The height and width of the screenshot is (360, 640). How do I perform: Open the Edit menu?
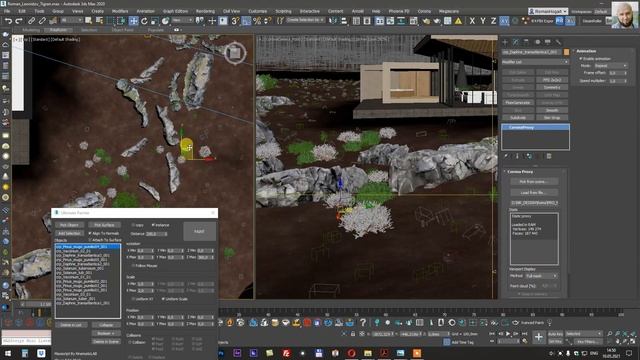click(22, 11)
